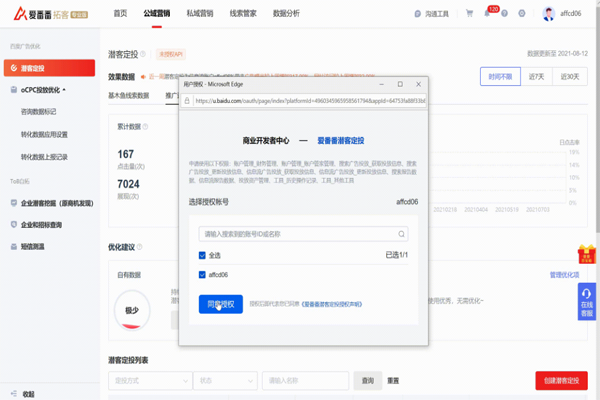Viewport: 600px width, 400px height.
Task: Open notifications bell with 120 badge
Action: [487, 13]
